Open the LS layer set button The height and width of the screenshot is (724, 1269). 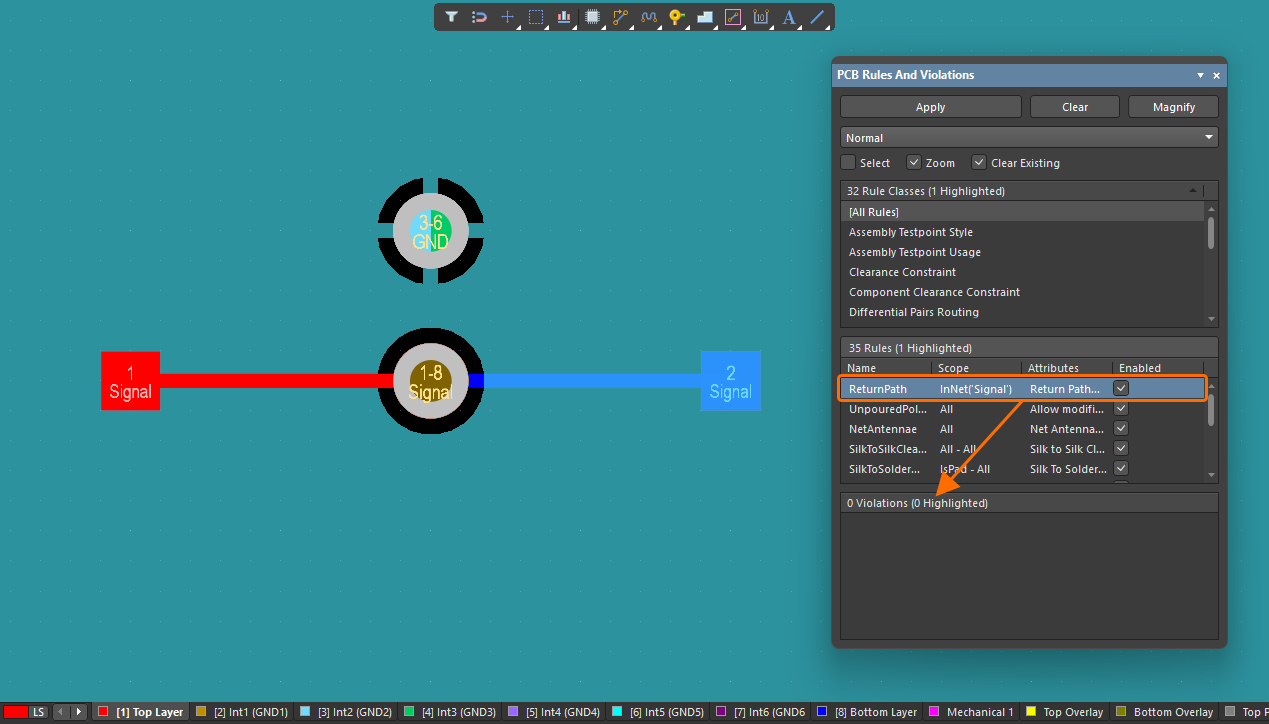click(38, 712)
